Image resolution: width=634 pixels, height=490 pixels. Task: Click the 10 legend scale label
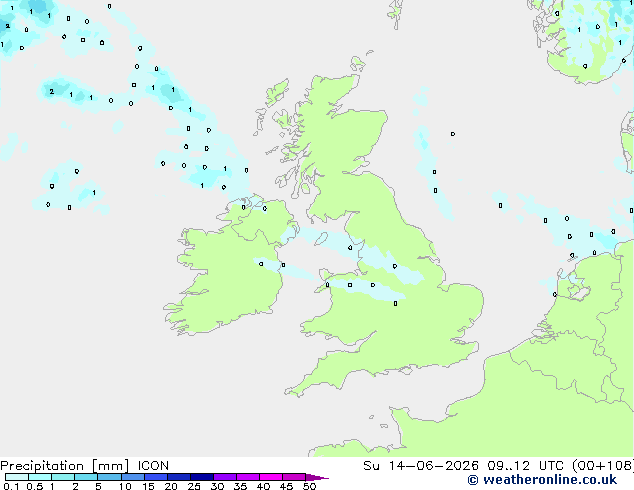coord(125,486)
